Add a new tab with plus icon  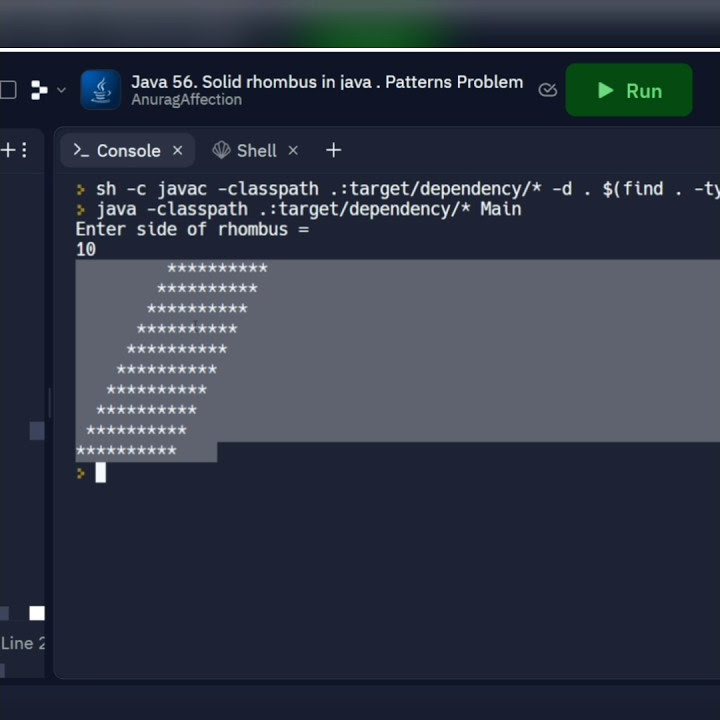(334, 150)
